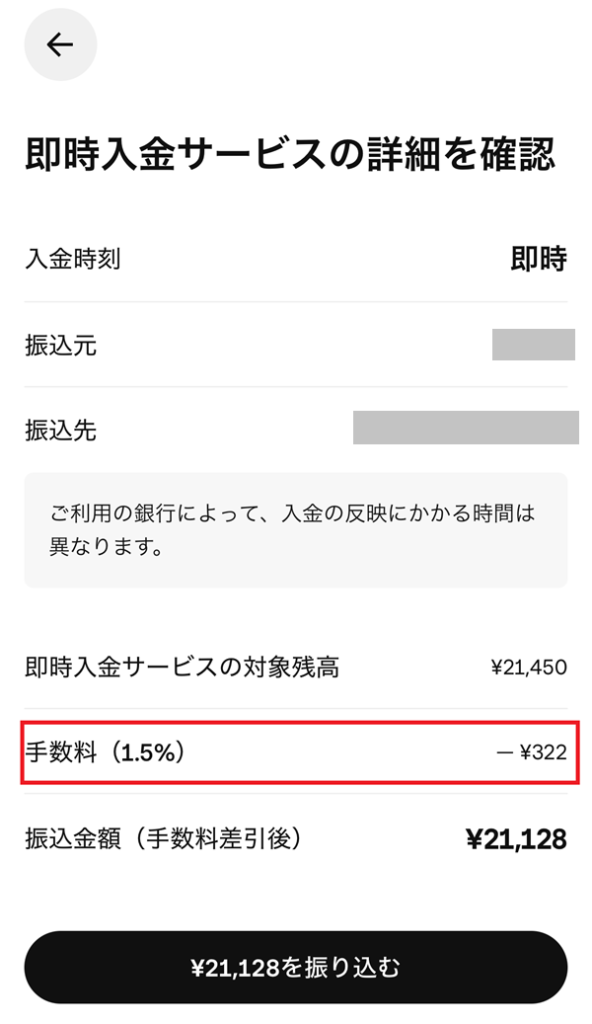
Task: Click the 即時入金サービスの対象残高 row
Action: point(295,666)
